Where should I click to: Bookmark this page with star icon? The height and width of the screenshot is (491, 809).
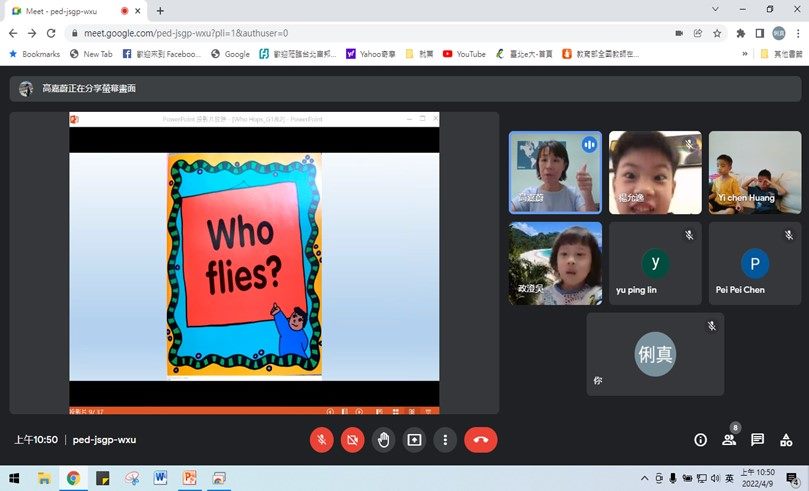click(x=719, y=32)
